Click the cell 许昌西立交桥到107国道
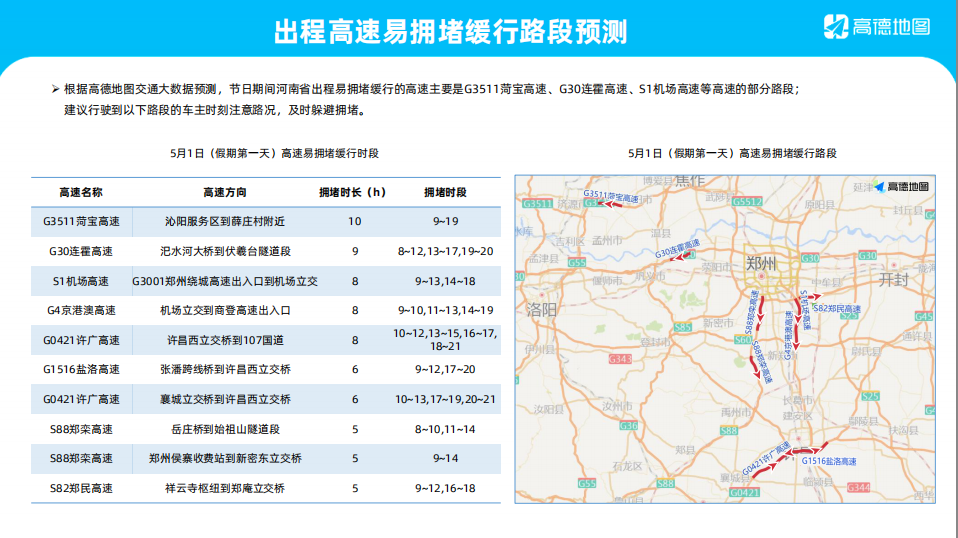 pyautogui.click(x=225, y=340)
